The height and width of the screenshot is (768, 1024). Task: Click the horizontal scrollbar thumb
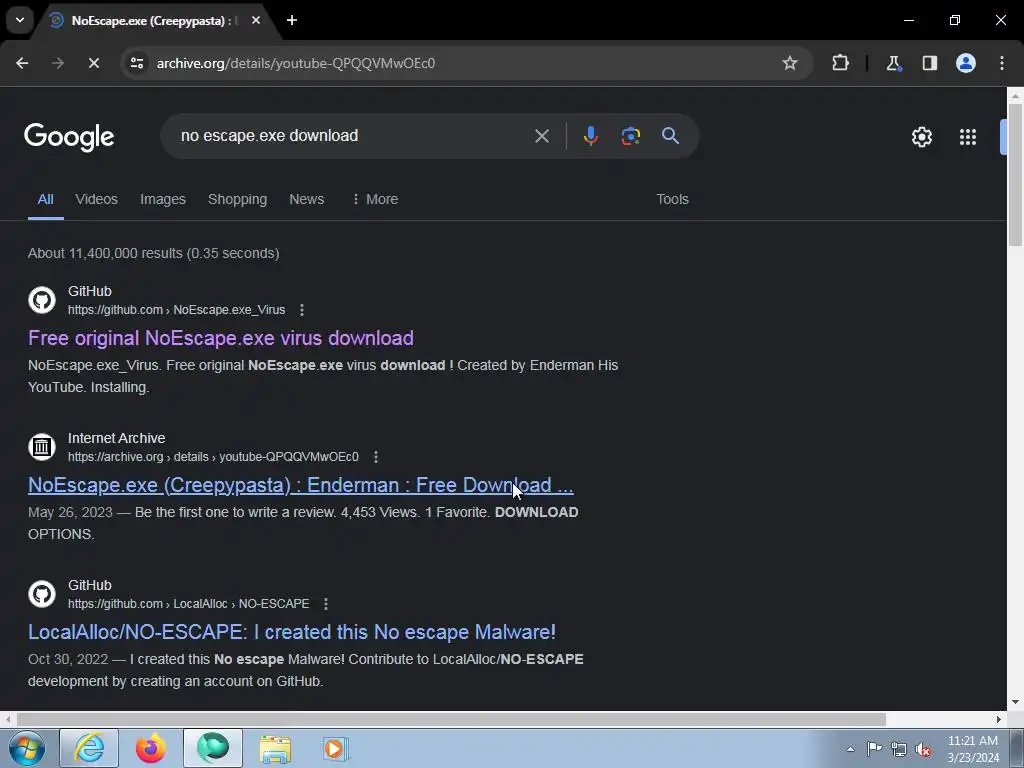click(451, 720)
